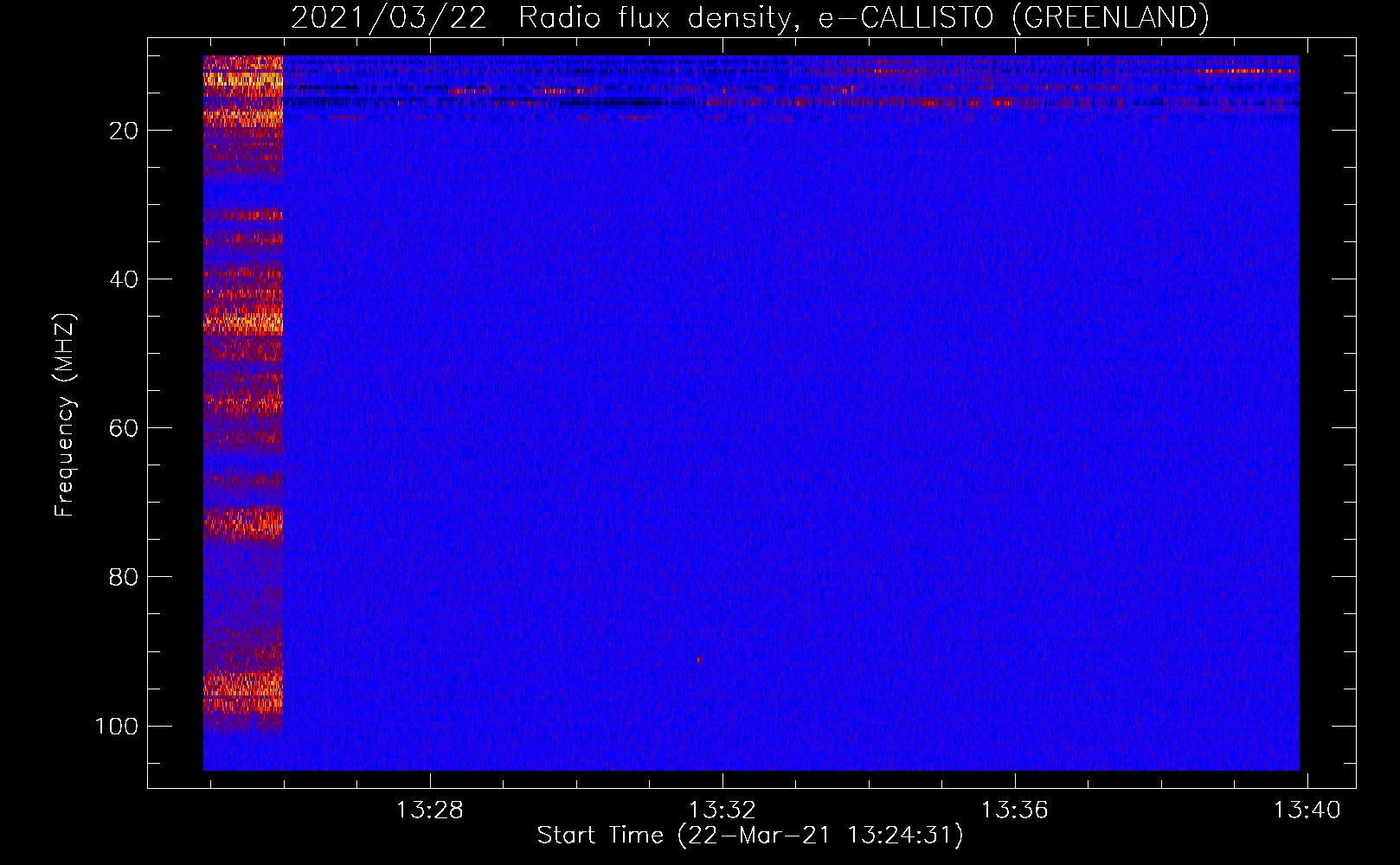This screenshot has width=1400, height=865.
Task: Click the 60 MHz frequency tick label
Action: (124, 428)
